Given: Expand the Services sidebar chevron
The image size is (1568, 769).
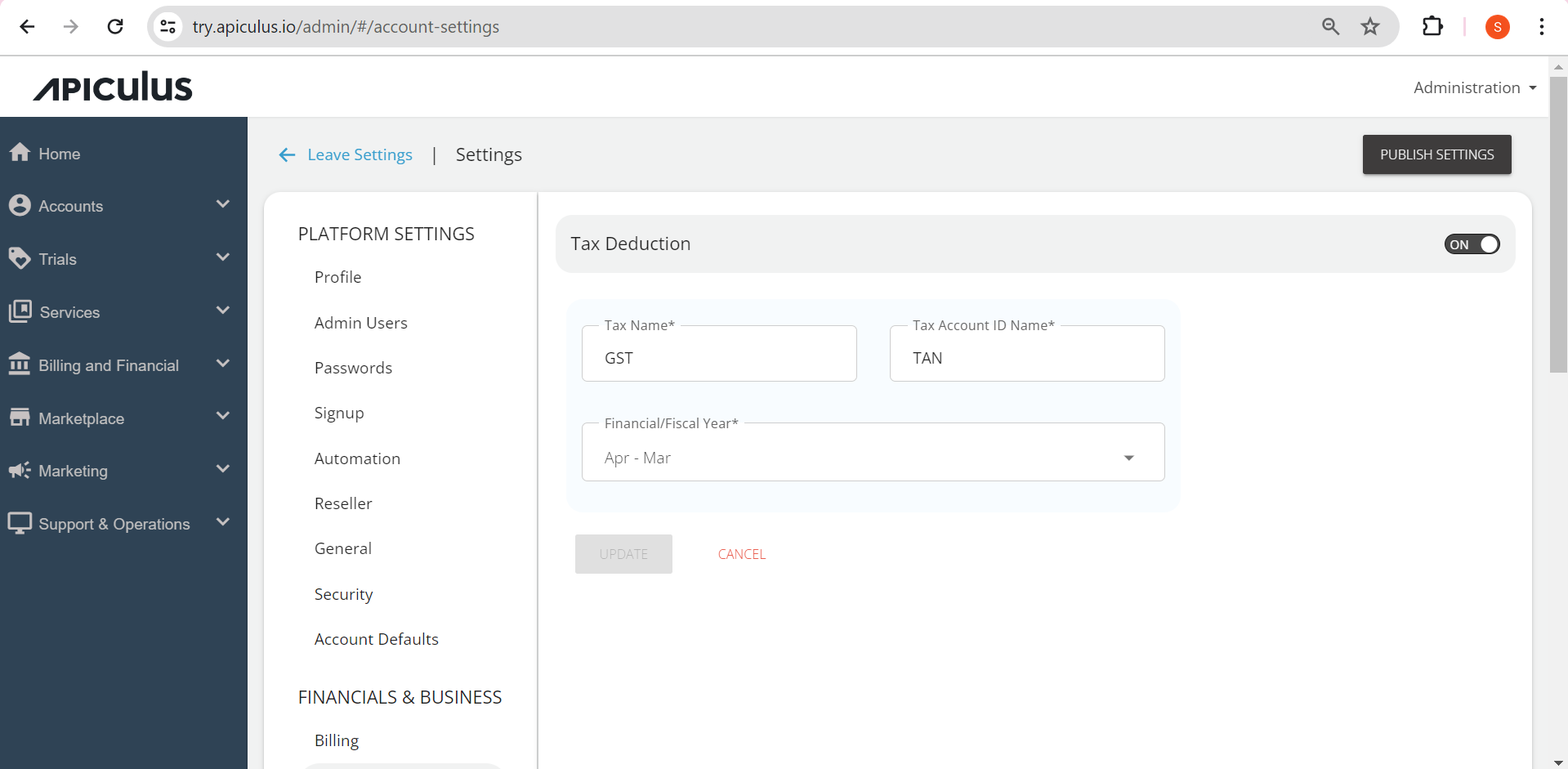Looking at the screenshot, I should point(223,311).
